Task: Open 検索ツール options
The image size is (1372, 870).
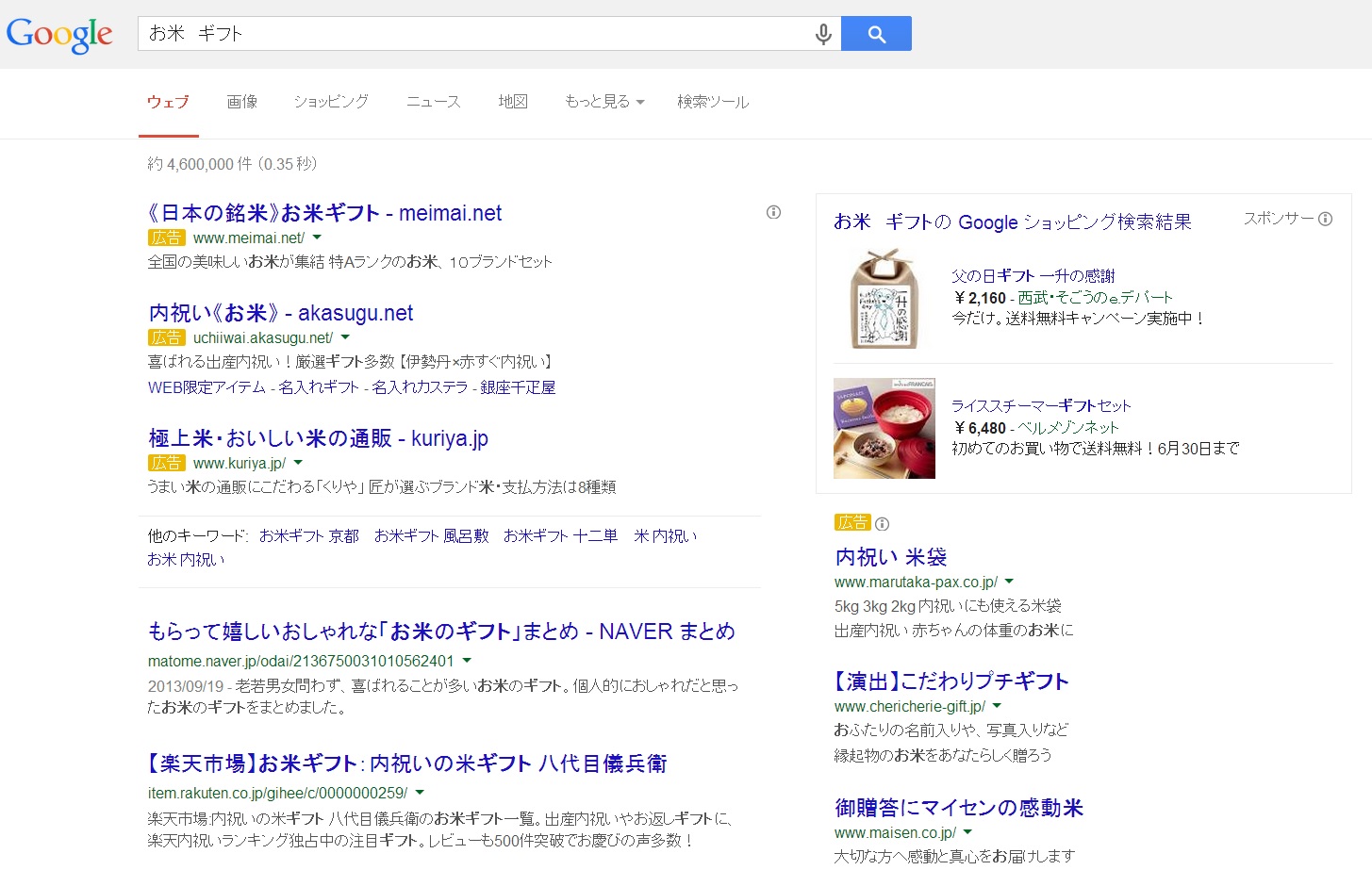Action: (713, 102)
